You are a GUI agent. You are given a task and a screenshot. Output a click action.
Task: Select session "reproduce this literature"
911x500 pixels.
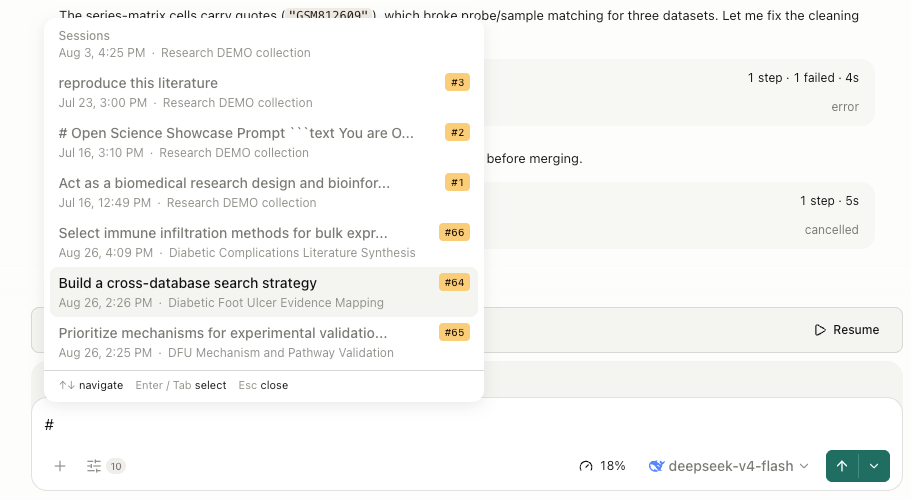click(x=264, y=92)
